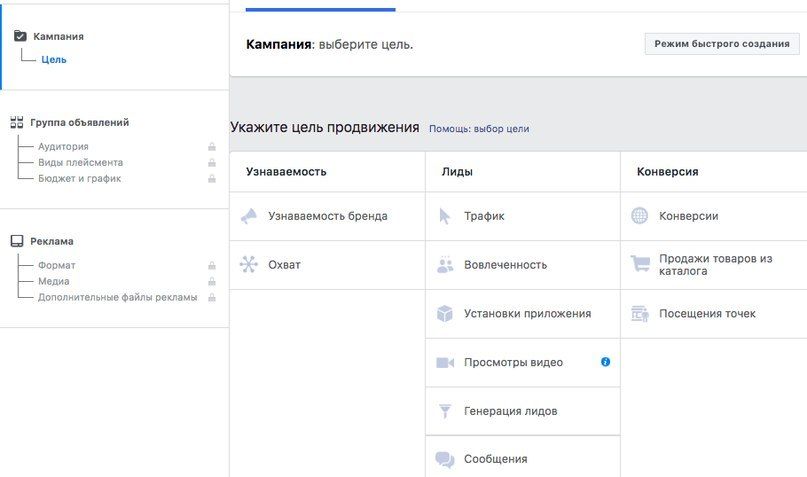Click the box icon for Установки приложения
This screenshot has width=807, height=477.
(x=445, y=313)
